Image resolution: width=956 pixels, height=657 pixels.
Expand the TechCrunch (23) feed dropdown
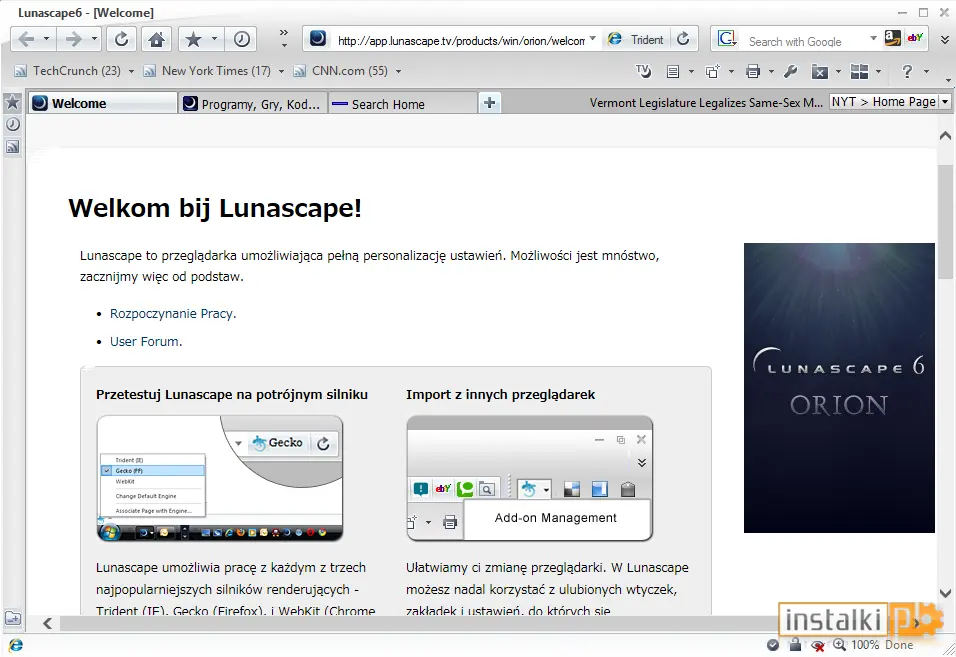[131, 71]
